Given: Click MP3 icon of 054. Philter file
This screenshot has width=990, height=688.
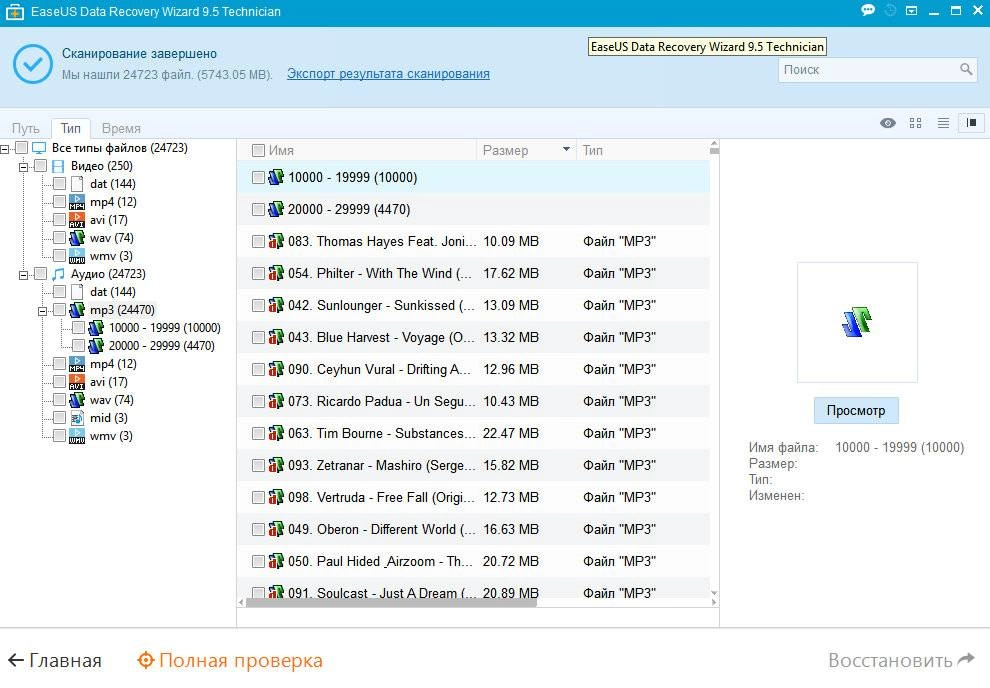Looking at the screenshot, I should (276, 273).
